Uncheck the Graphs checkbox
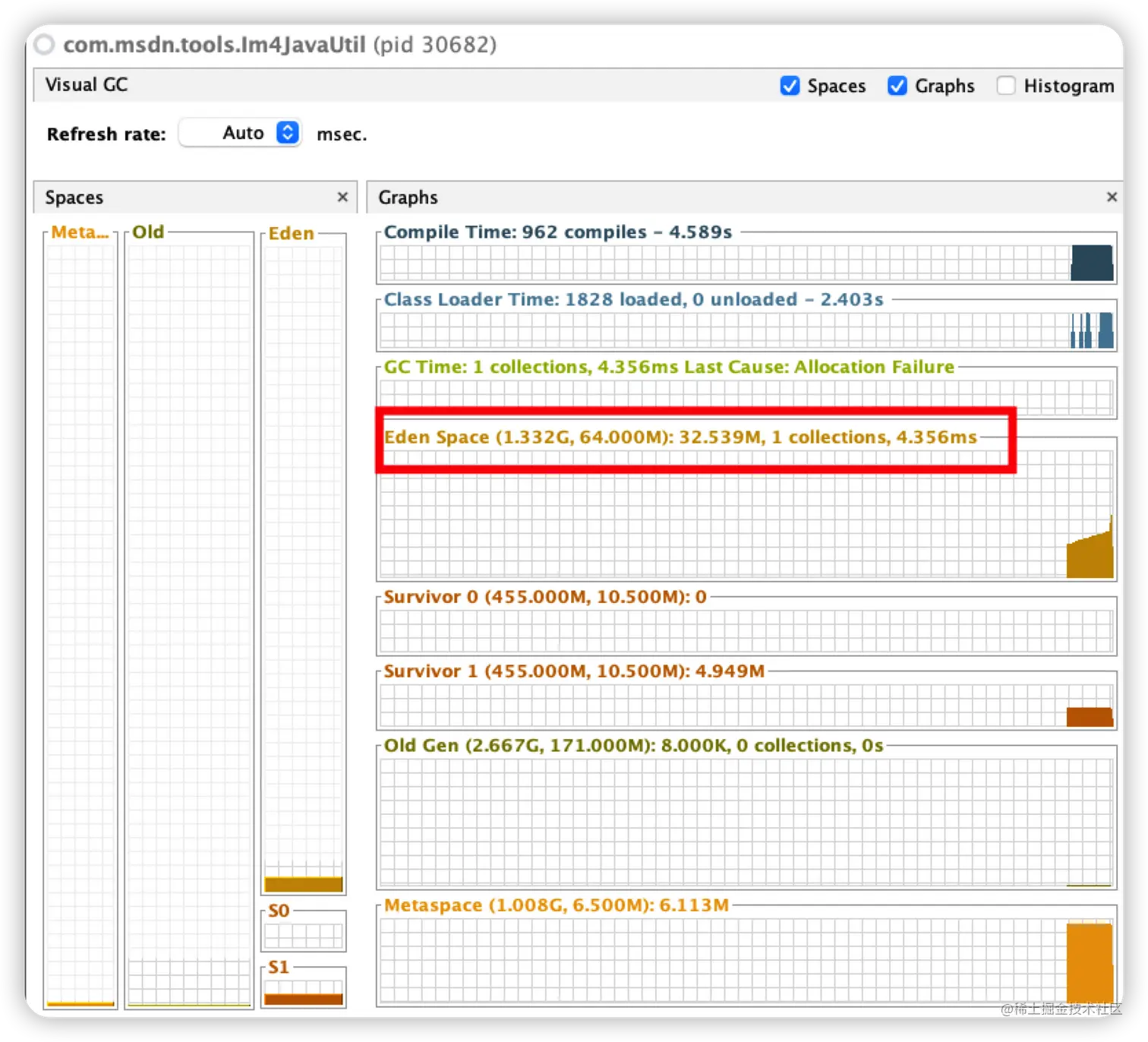 click(x=897, y=86)
